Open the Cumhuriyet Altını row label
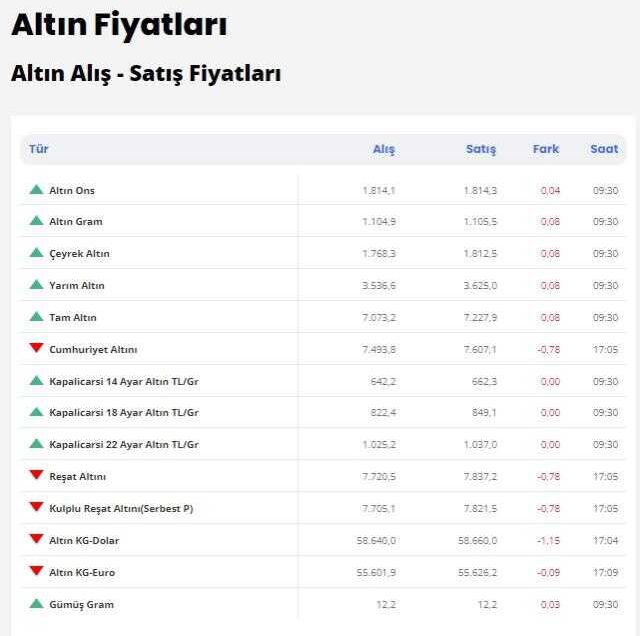 click(x=93, y=349)
